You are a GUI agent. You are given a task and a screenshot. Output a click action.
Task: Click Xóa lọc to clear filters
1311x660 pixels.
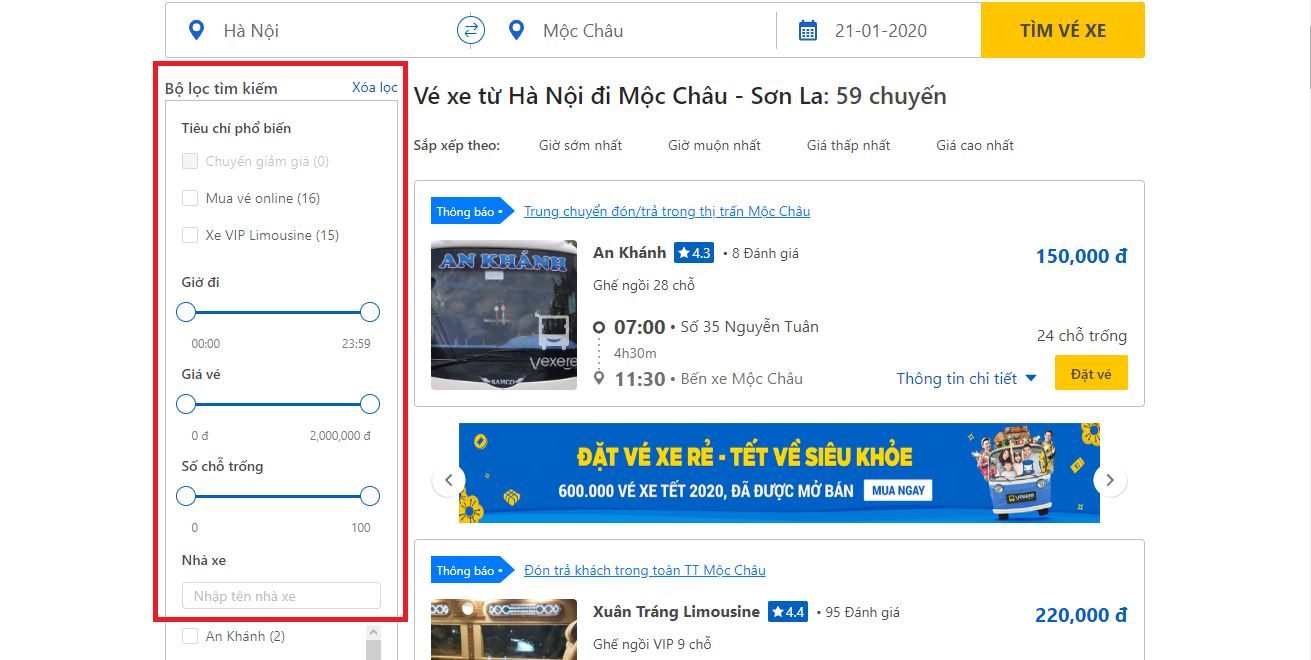pos(375,87)
